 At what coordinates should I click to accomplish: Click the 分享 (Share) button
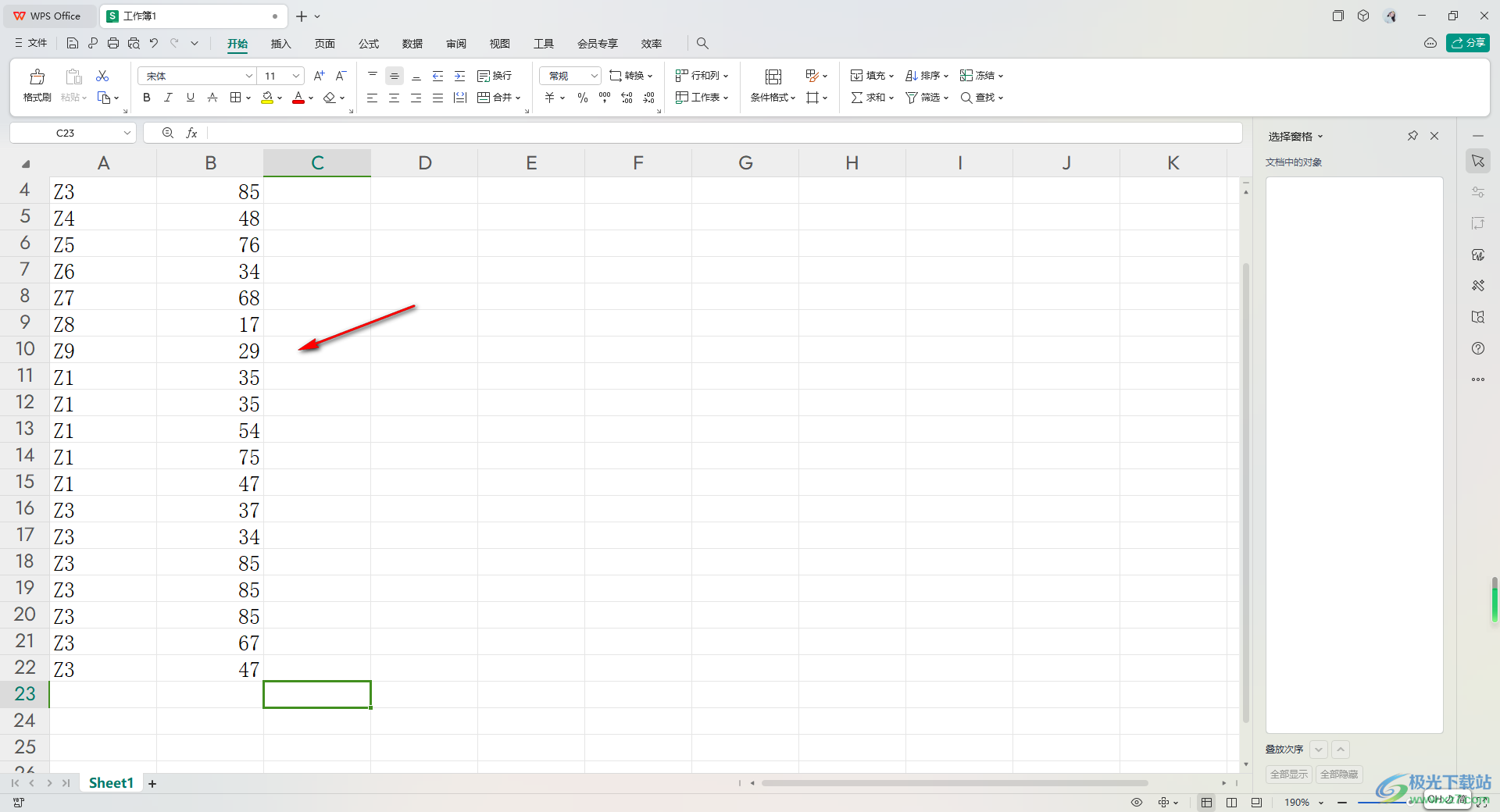(x=1468, y=43)
